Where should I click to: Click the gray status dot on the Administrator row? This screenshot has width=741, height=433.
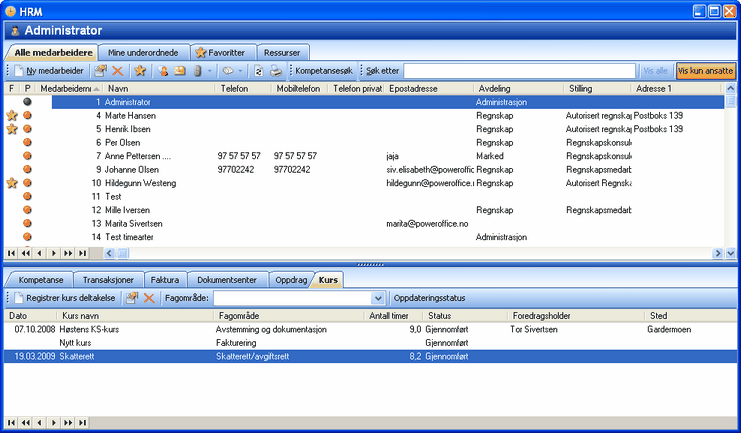point(27,101)
